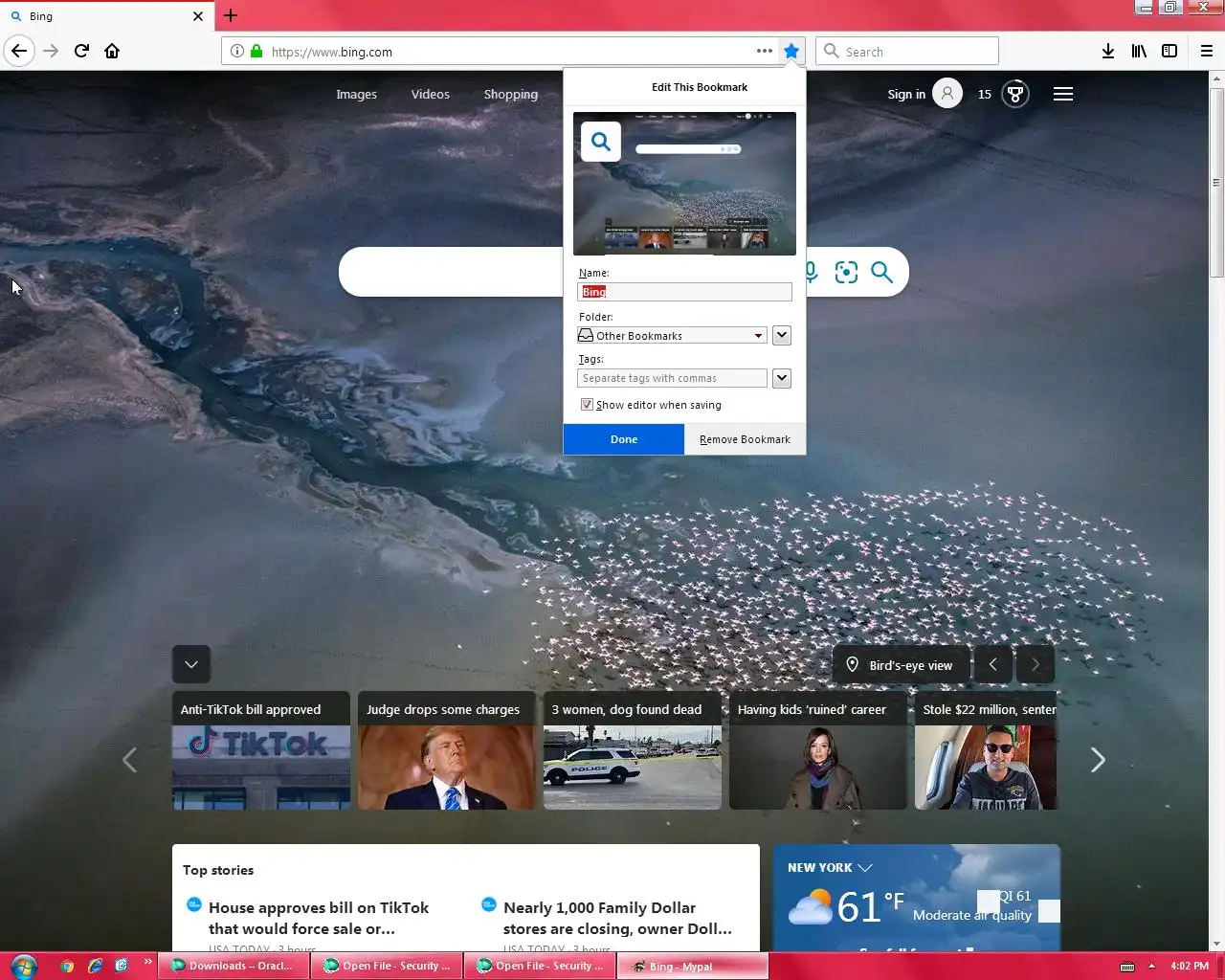This screenshot has height=980, width=1225.
Task: Show previous Bing background image
Action: [993, 664]
